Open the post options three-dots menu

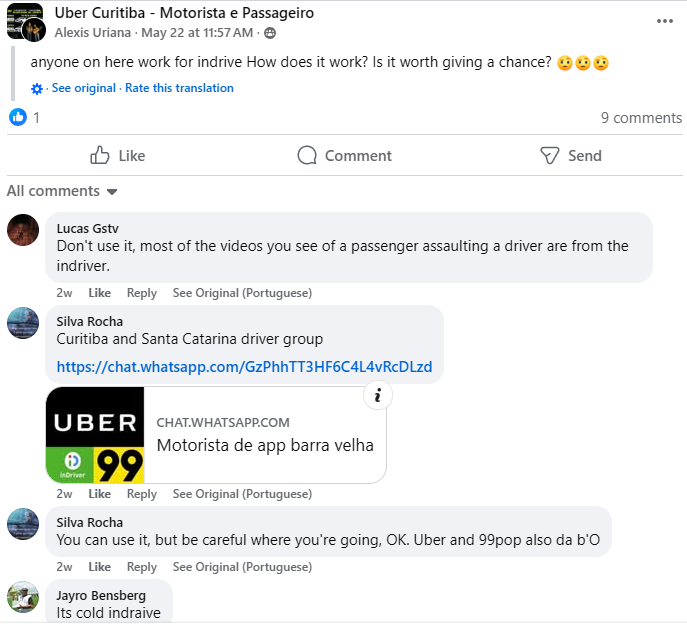(665, 20)
